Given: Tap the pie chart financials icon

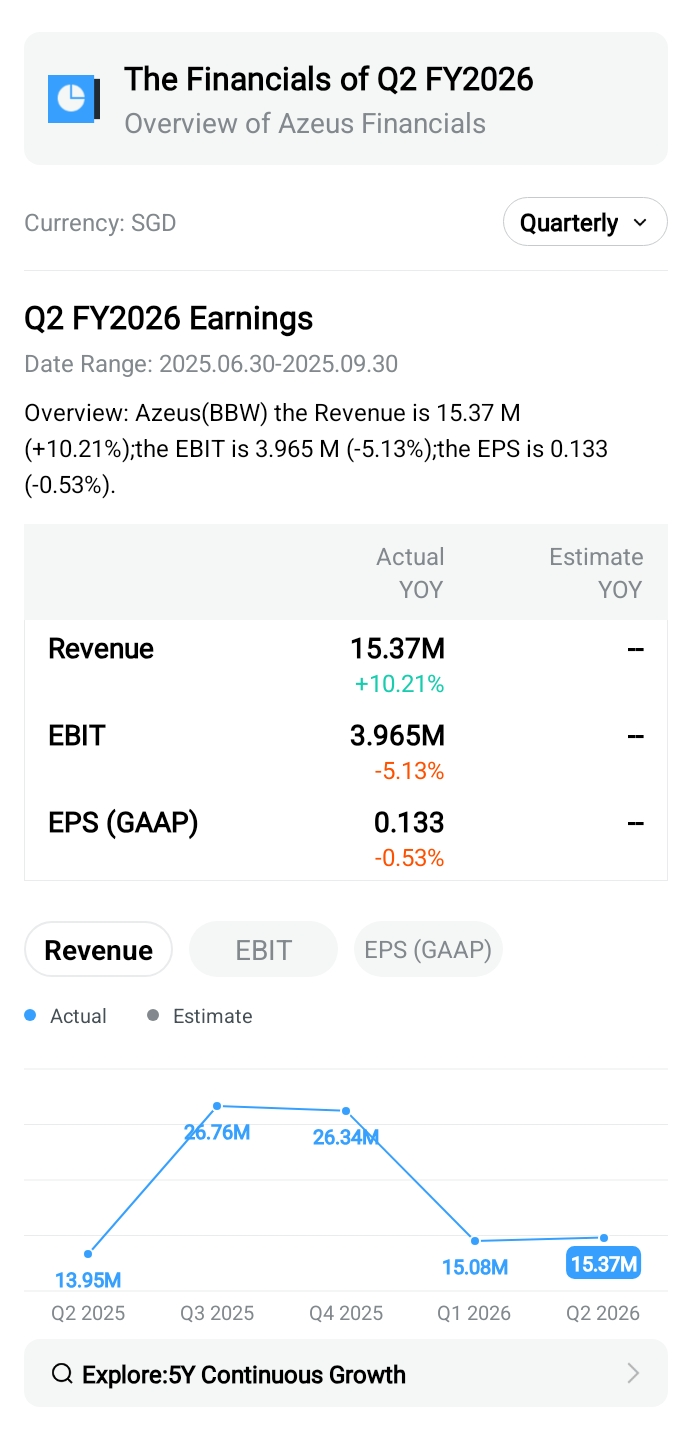Looking at the screenshot, I should click(x=73, y=99).
